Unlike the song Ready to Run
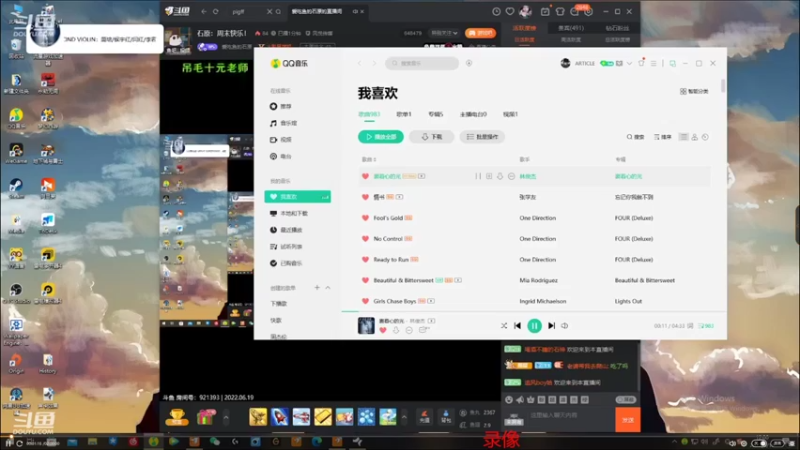 pyautogui.click(x=365, y=260)
